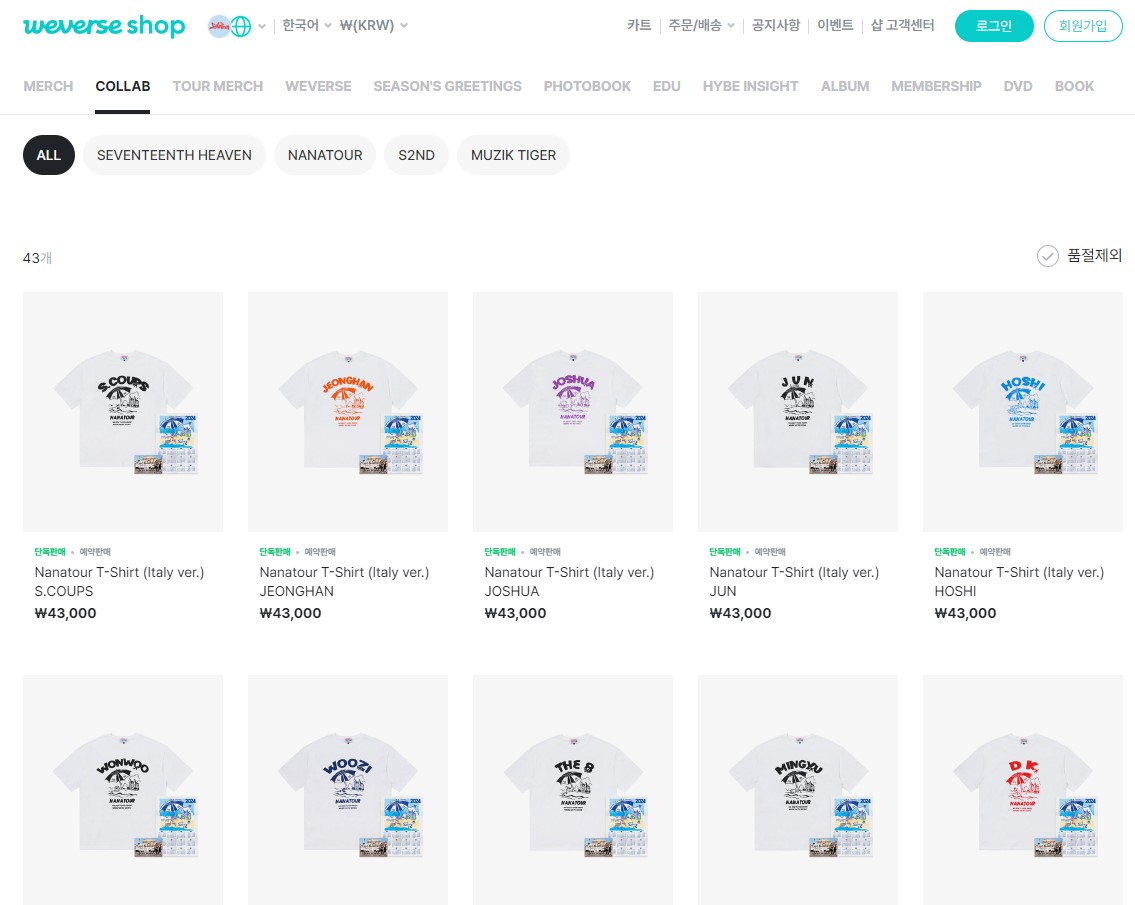This screenshot has height=905, width=1135.
Task: Open the WEVERSE tab
Action: [x=318, y=86]
